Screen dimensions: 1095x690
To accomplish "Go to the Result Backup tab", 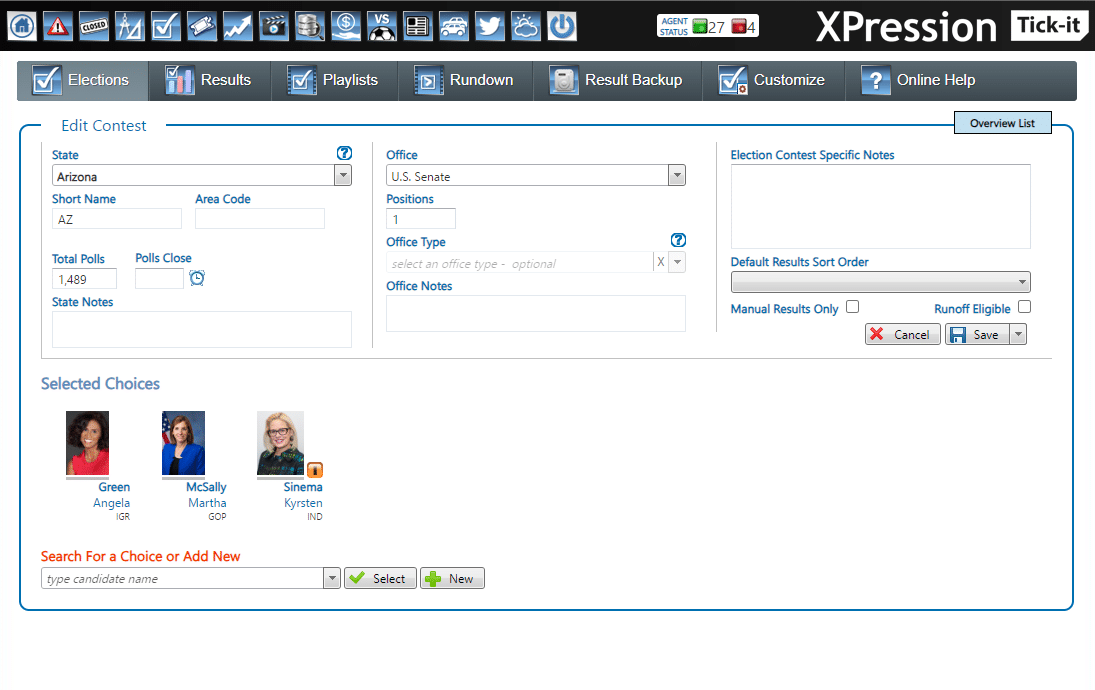I will click(x=617, y=80).
